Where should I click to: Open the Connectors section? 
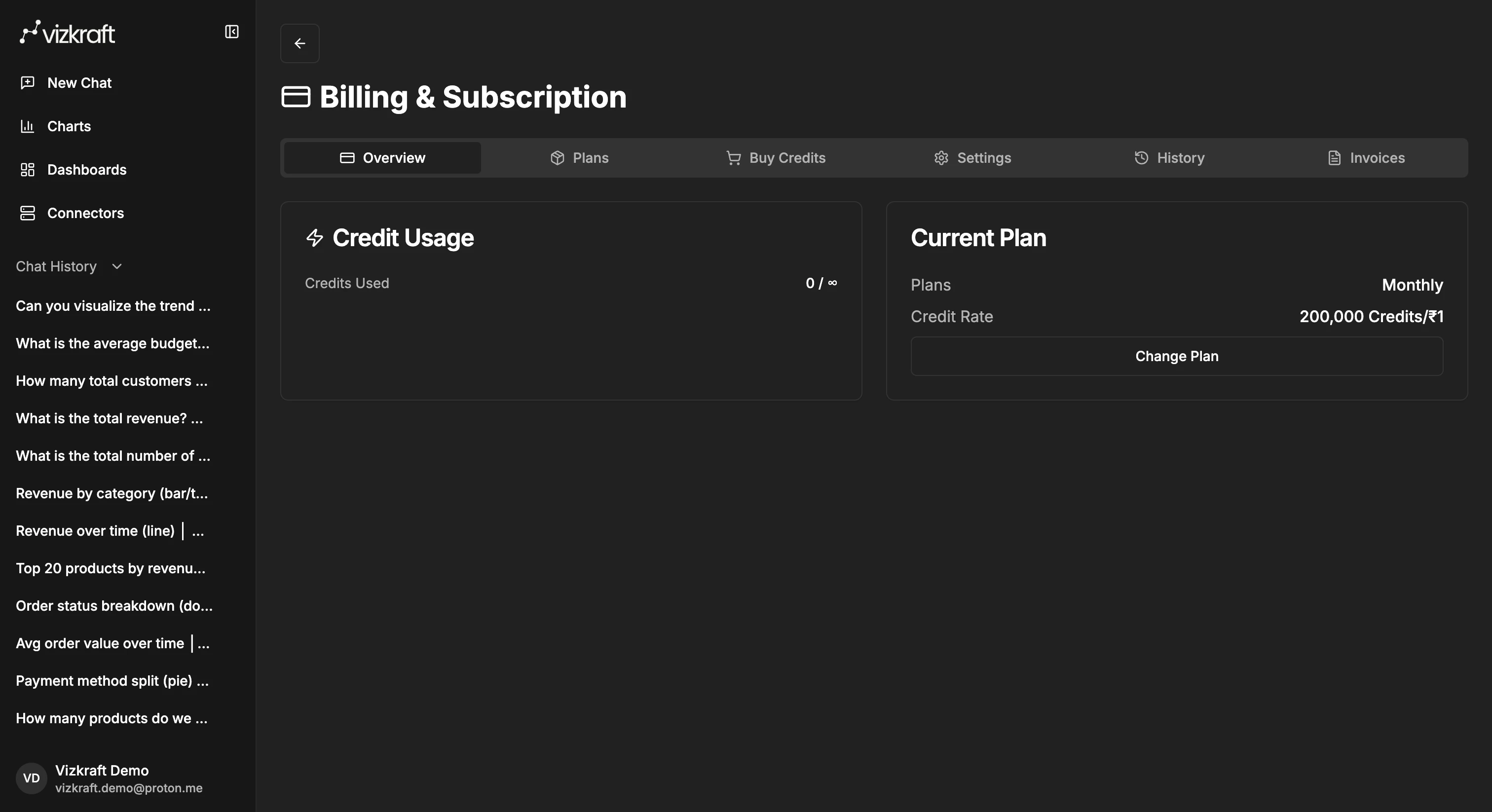(x=85, y=213)
